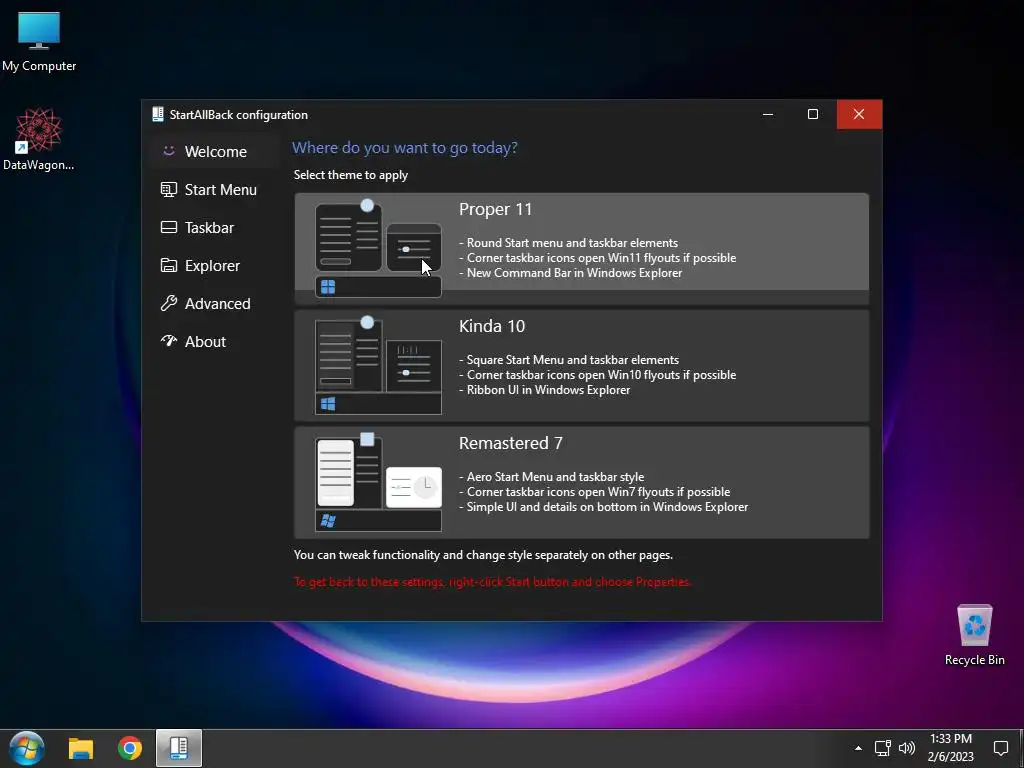Click the Explorer folder sidebar icon
Image resolution: width=1024 pixels, height=768 pixels.
click(168, 265)
